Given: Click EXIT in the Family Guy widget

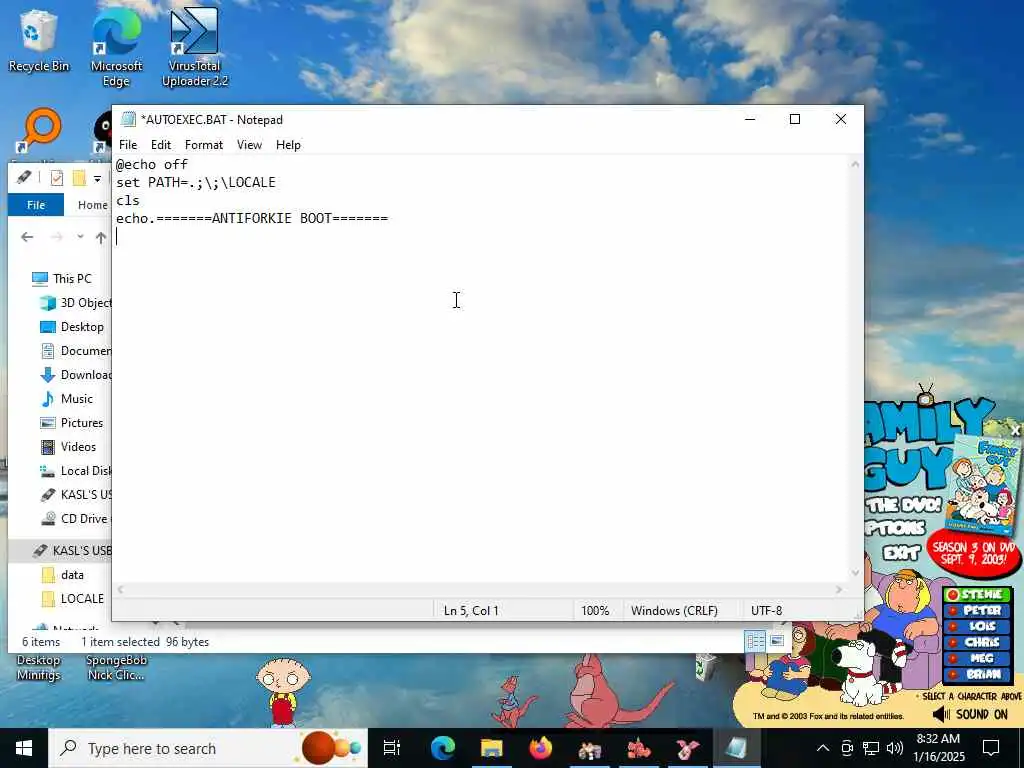Looking at the screenshot, I should point(901,554).
